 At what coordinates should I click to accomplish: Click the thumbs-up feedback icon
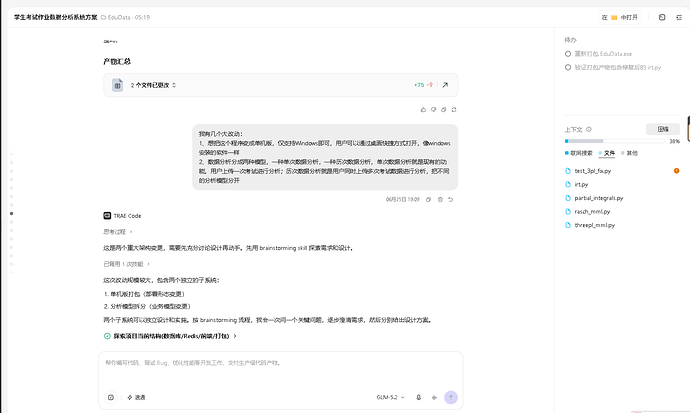423,110
